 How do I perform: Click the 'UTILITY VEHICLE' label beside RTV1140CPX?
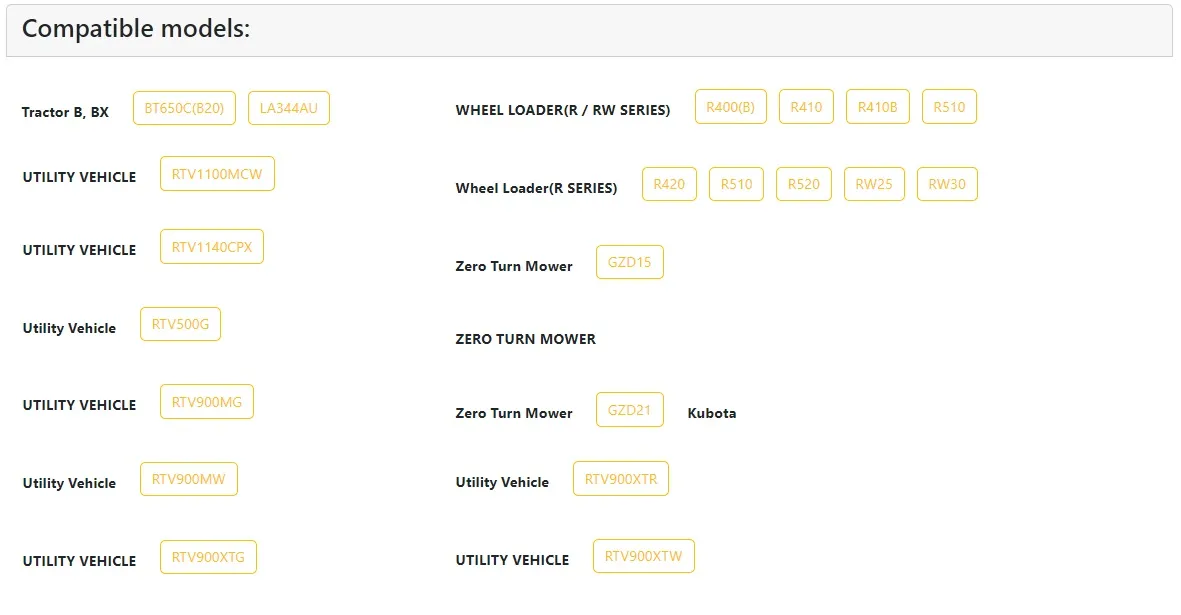point(79,251)
